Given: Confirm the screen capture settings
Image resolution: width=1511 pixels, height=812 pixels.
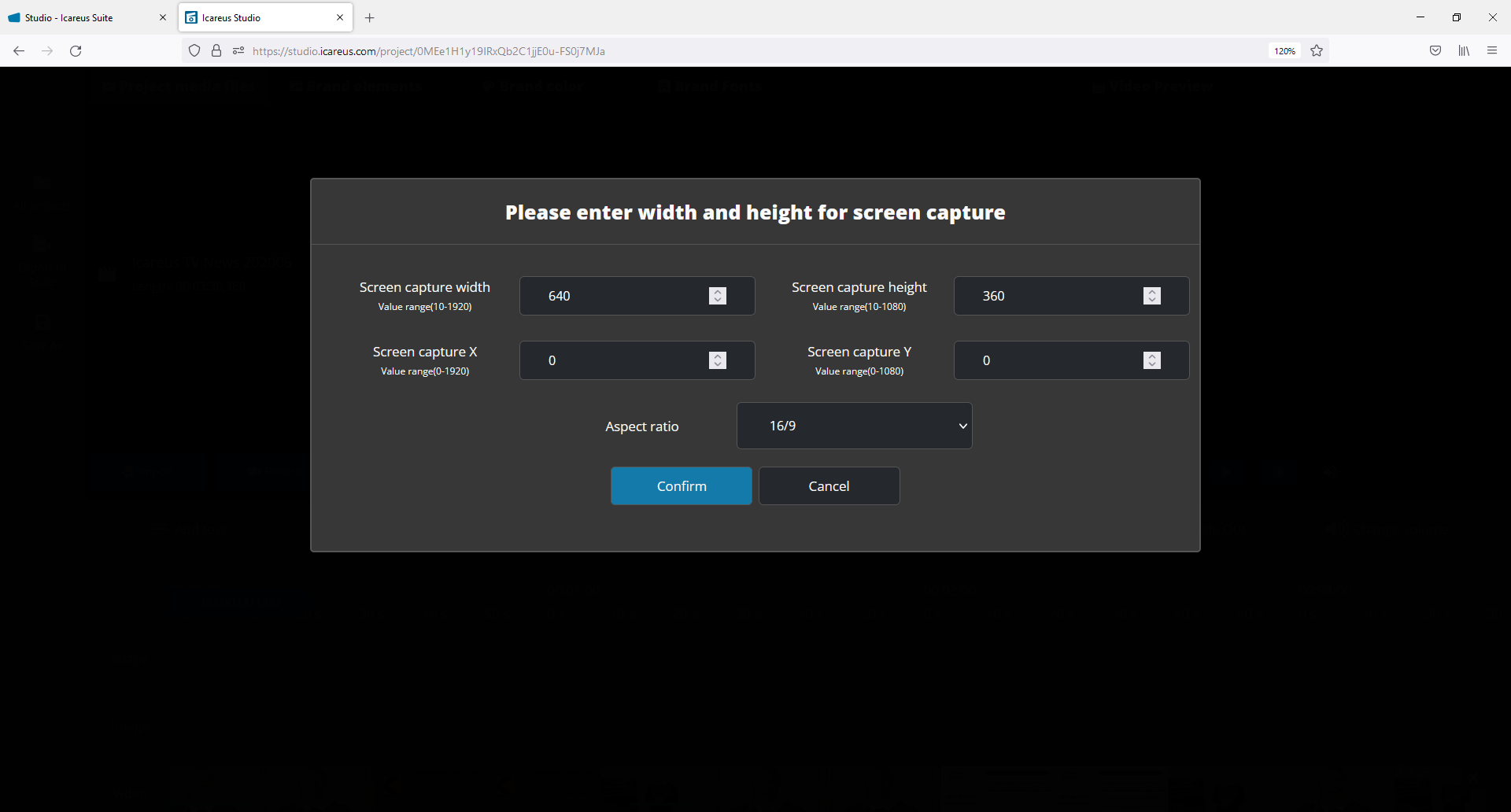Looking at the screenshot, I should [682, 486].
